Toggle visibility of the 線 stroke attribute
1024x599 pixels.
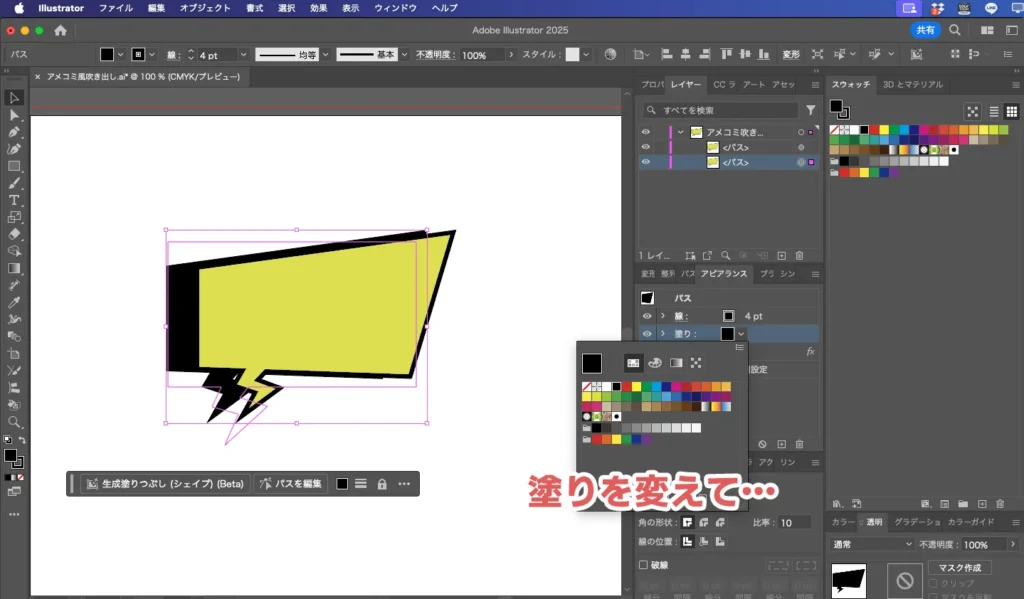click(646, 316)
